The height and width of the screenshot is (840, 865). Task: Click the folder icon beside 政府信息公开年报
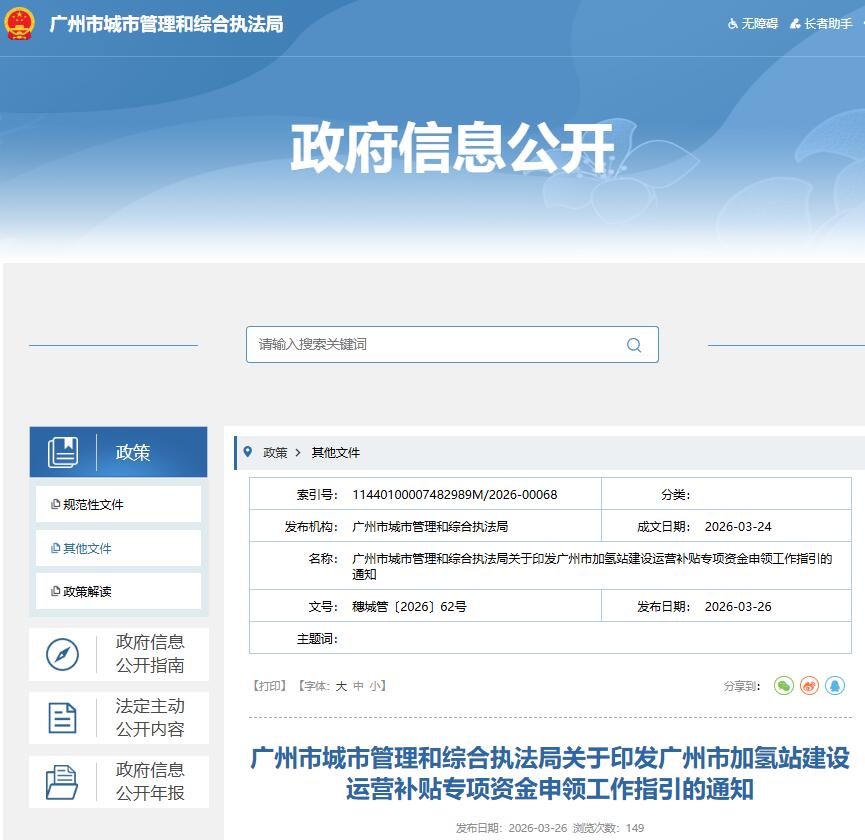[x=63, y=781]
